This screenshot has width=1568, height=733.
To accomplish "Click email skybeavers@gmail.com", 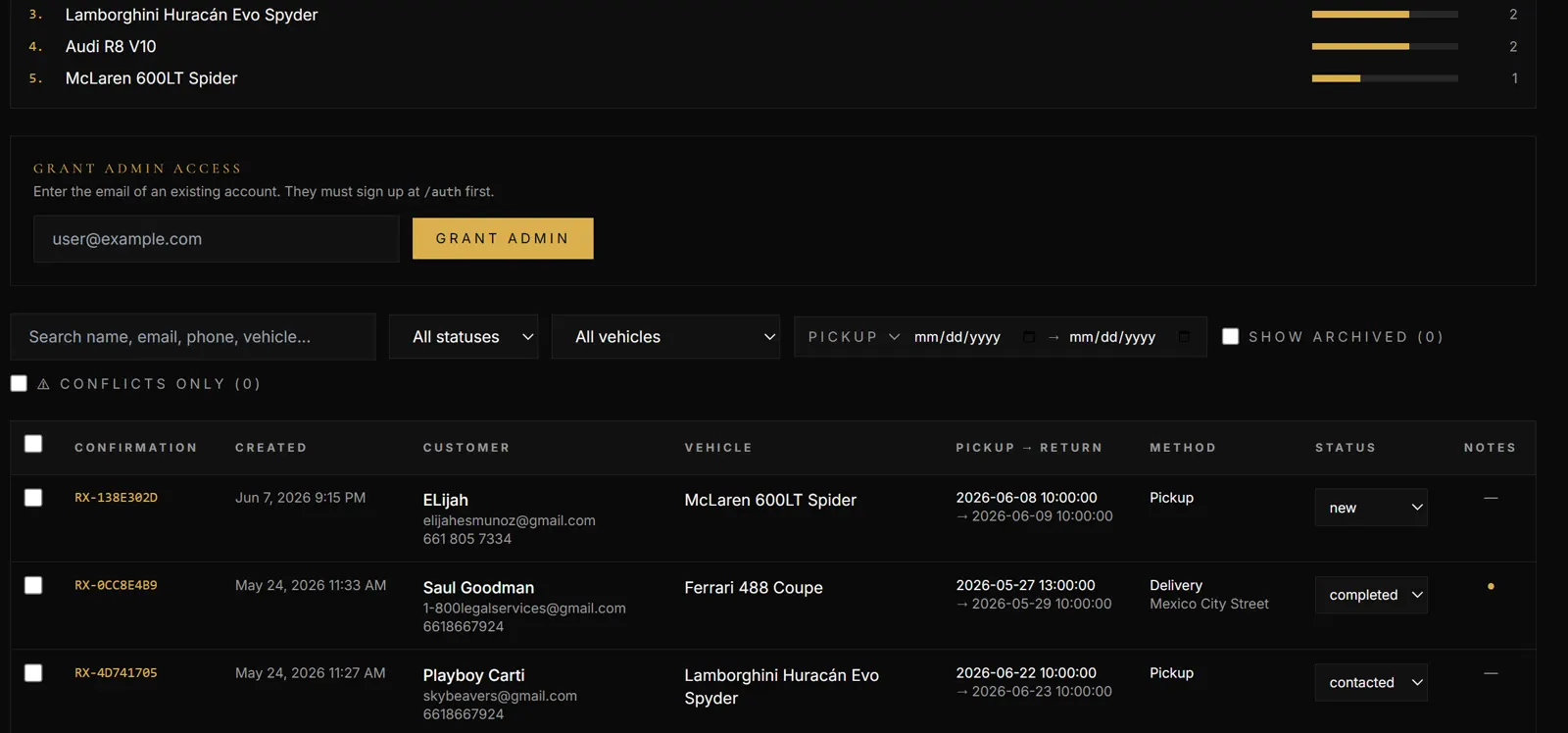I will coord(500,696).
